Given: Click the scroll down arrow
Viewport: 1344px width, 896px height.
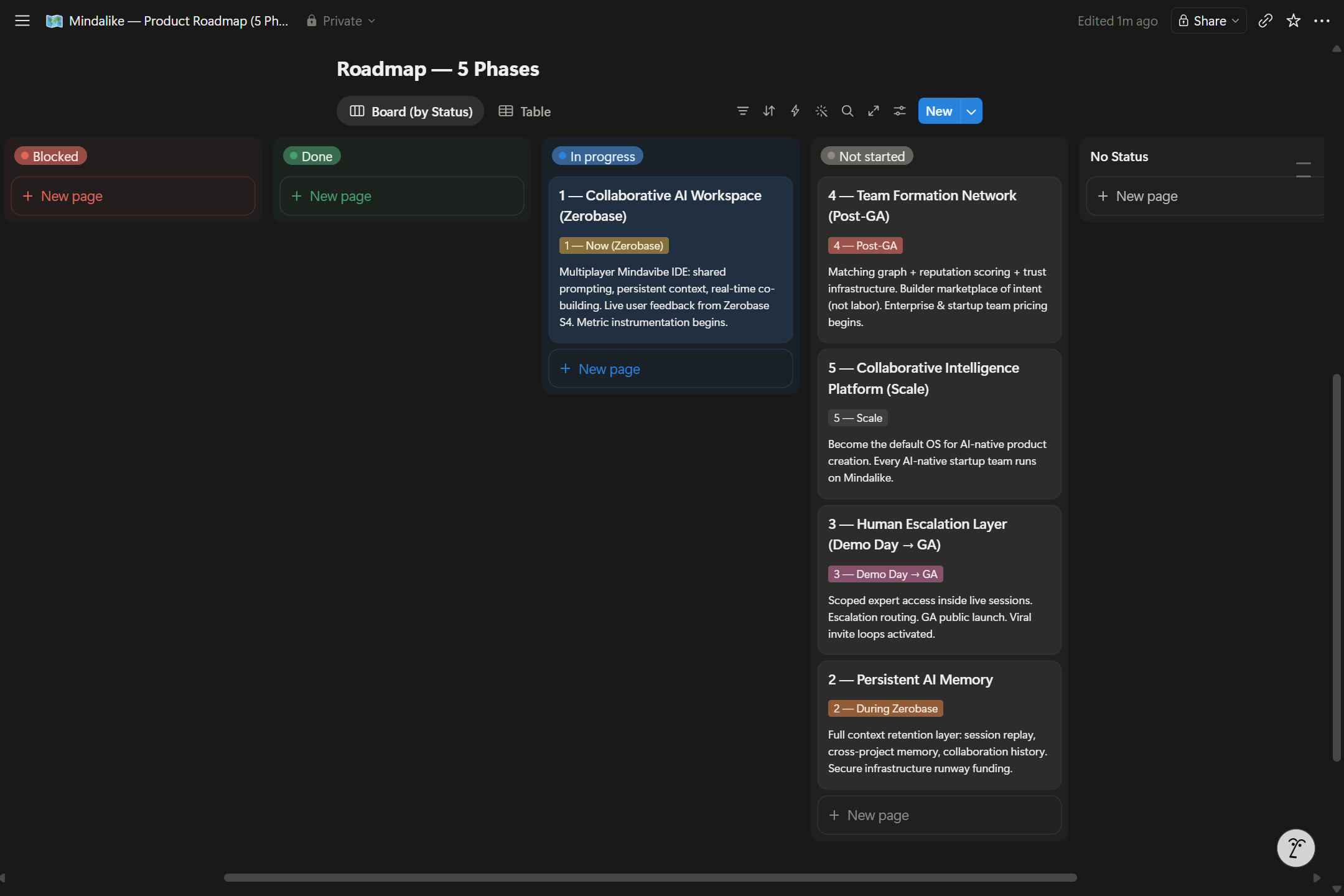Looking at the screenshot, I should coord(1337,889).
